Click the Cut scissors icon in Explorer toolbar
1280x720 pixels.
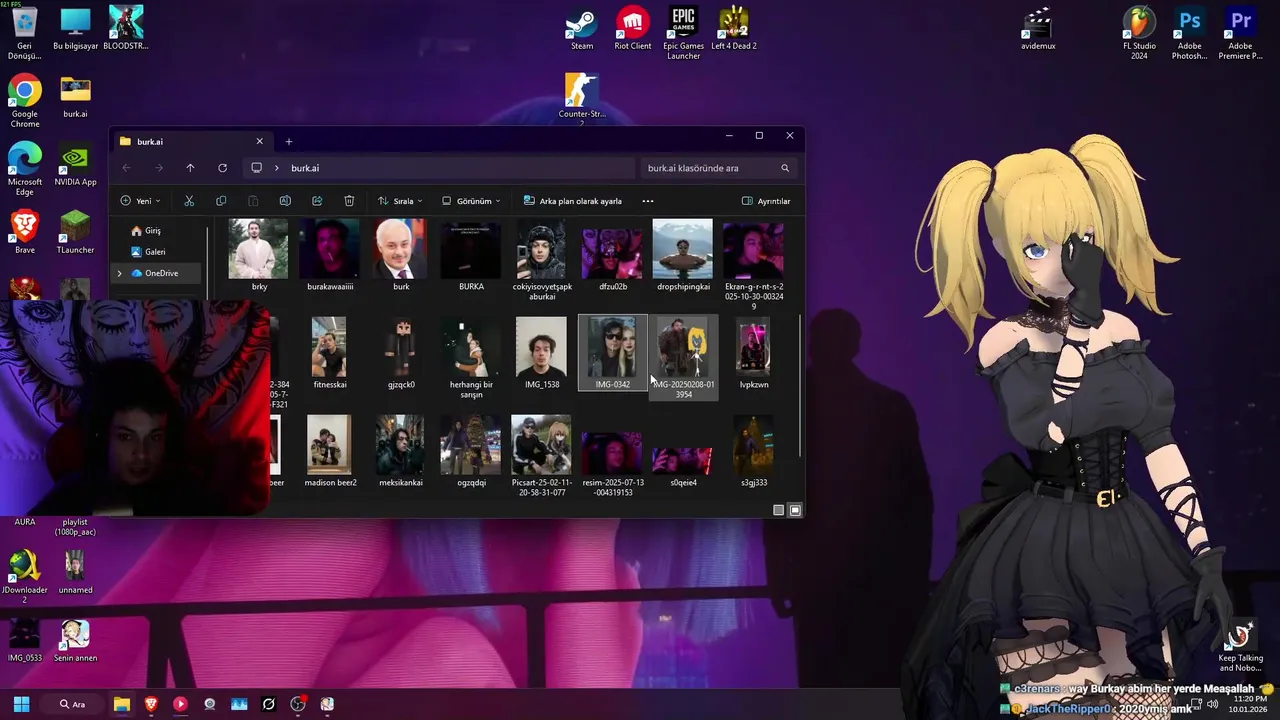point(189,201)
